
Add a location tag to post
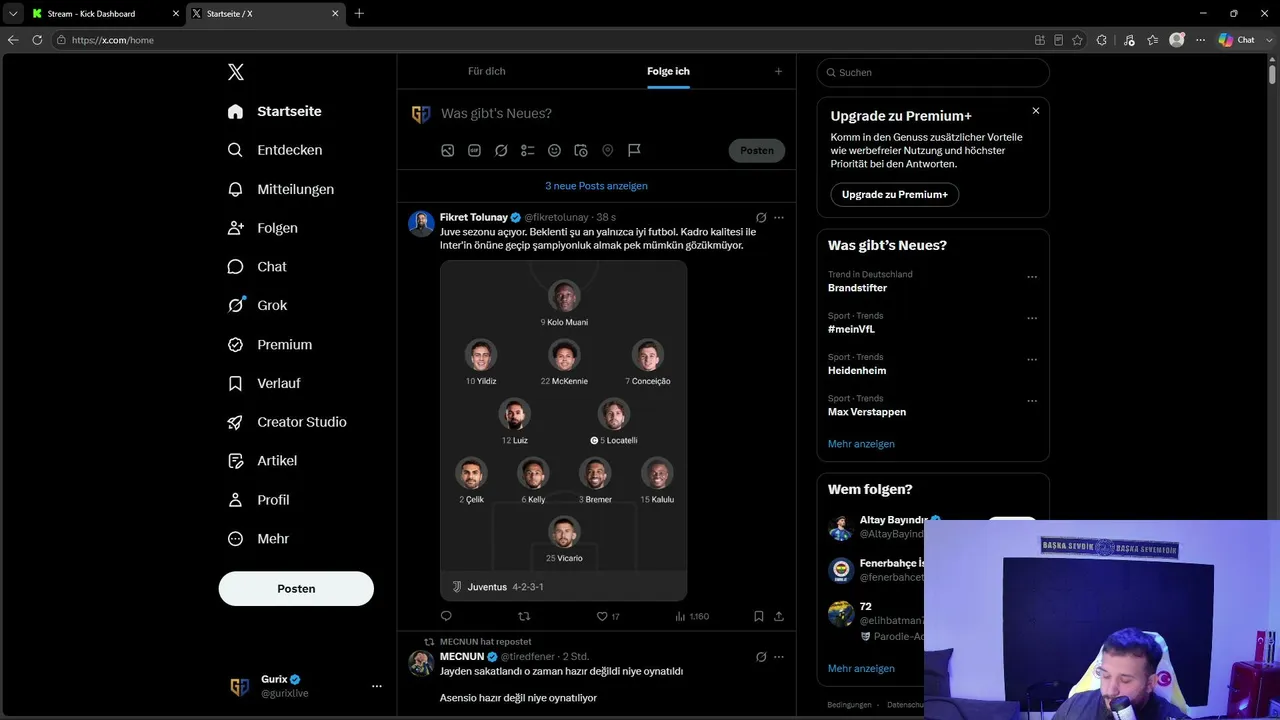tap(607, 150)
